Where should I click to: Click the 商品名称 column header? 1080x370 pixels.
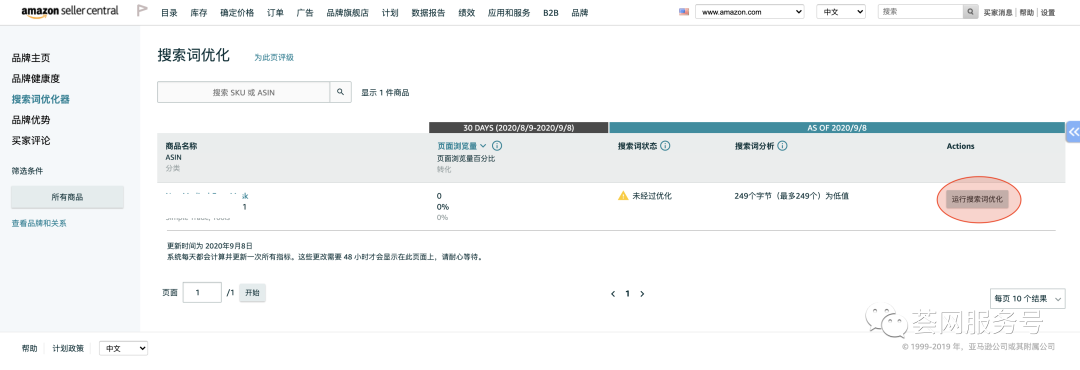(x=182, y=146)
